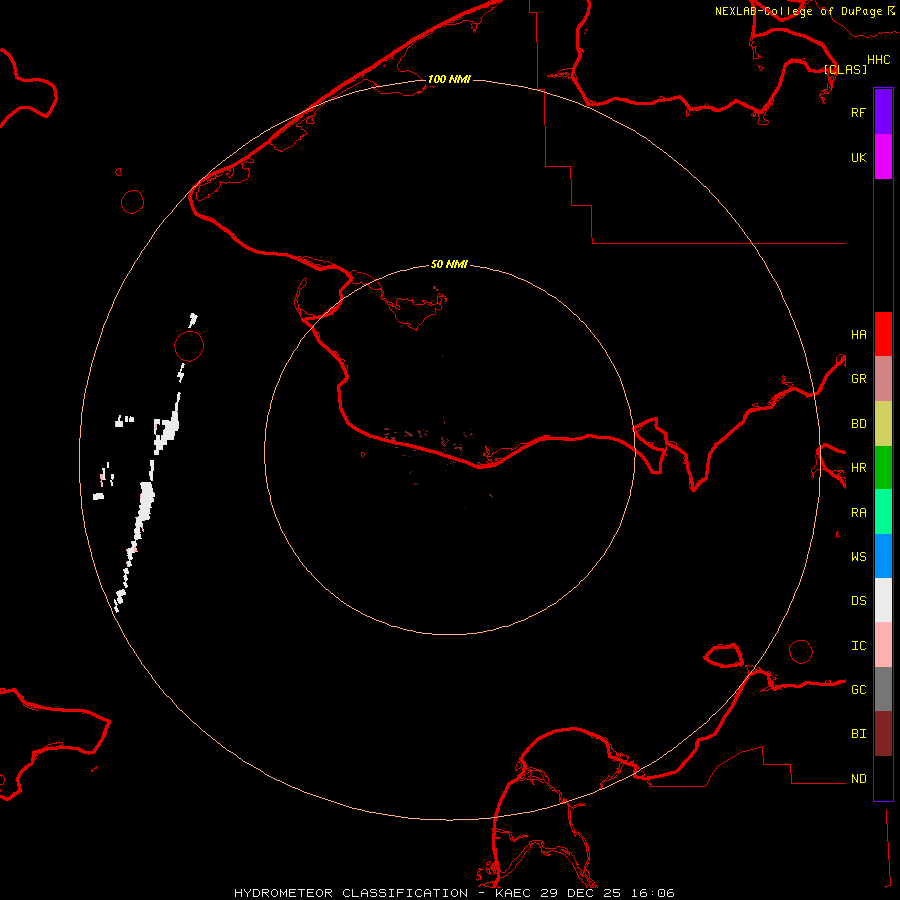Click the RA light green swatch
The width and height of the screenshot is (900, 900).
[883, 512]
